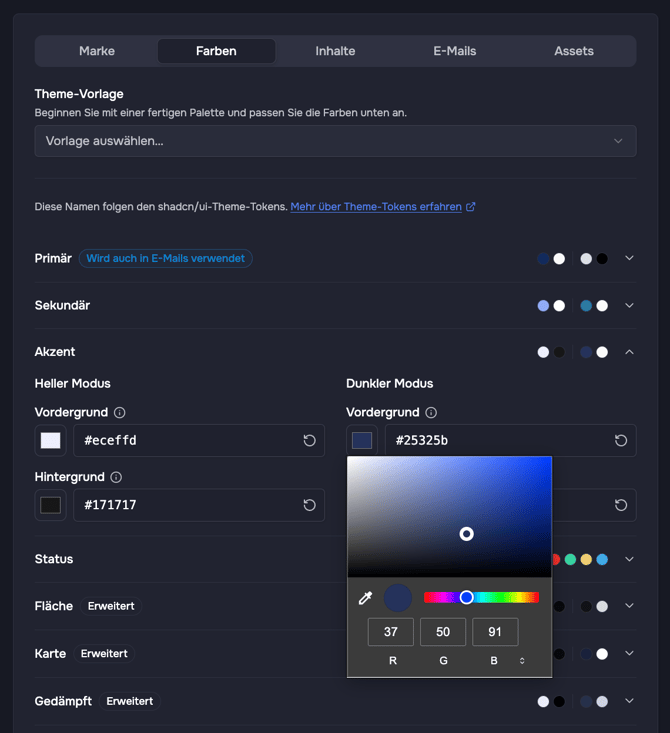Screen dimensions: 670x733
Task: Click the light blue Sekundär preview dot
Action: [x=543, y=306]
